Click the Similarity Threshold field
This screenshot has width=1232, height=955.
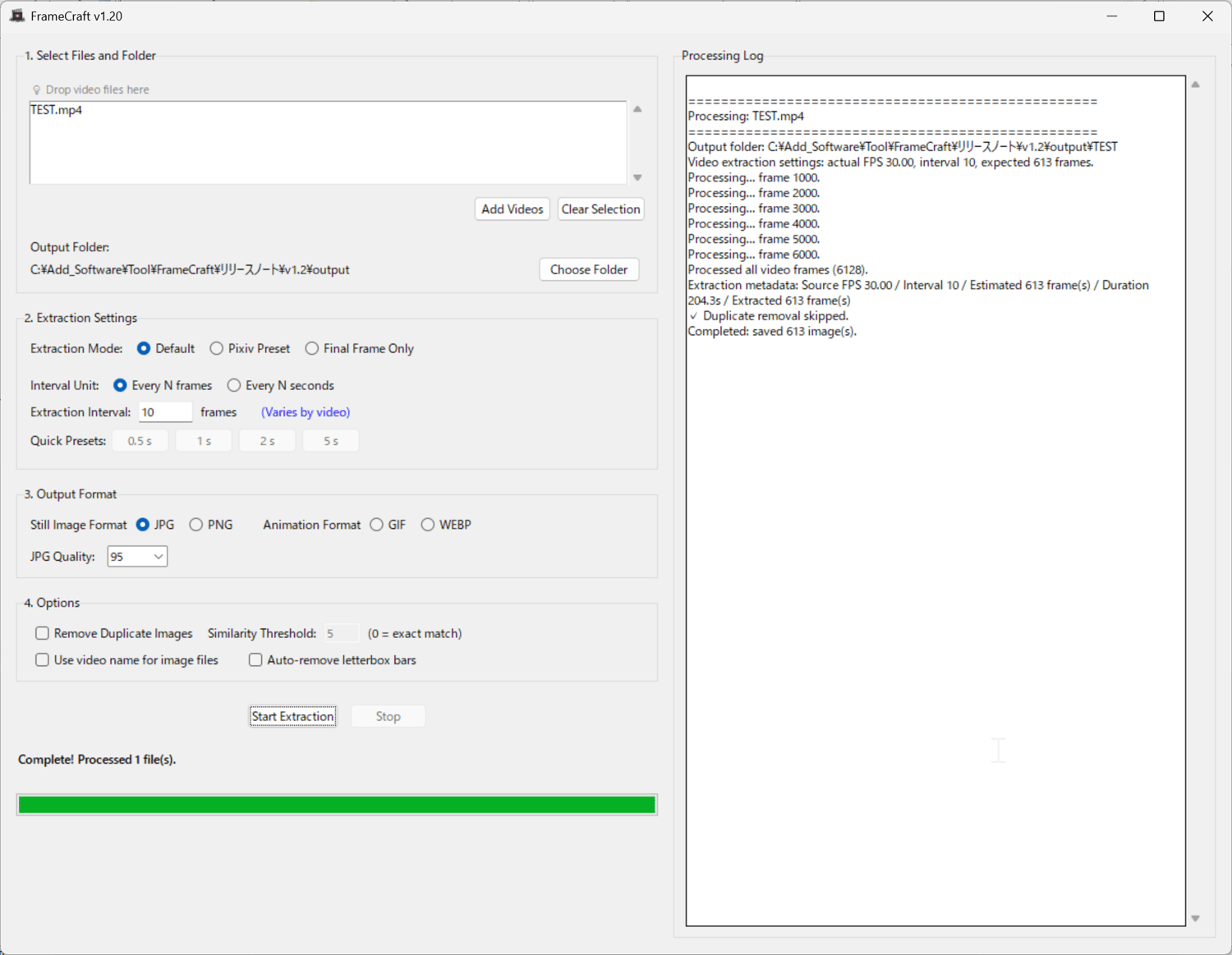341,633
